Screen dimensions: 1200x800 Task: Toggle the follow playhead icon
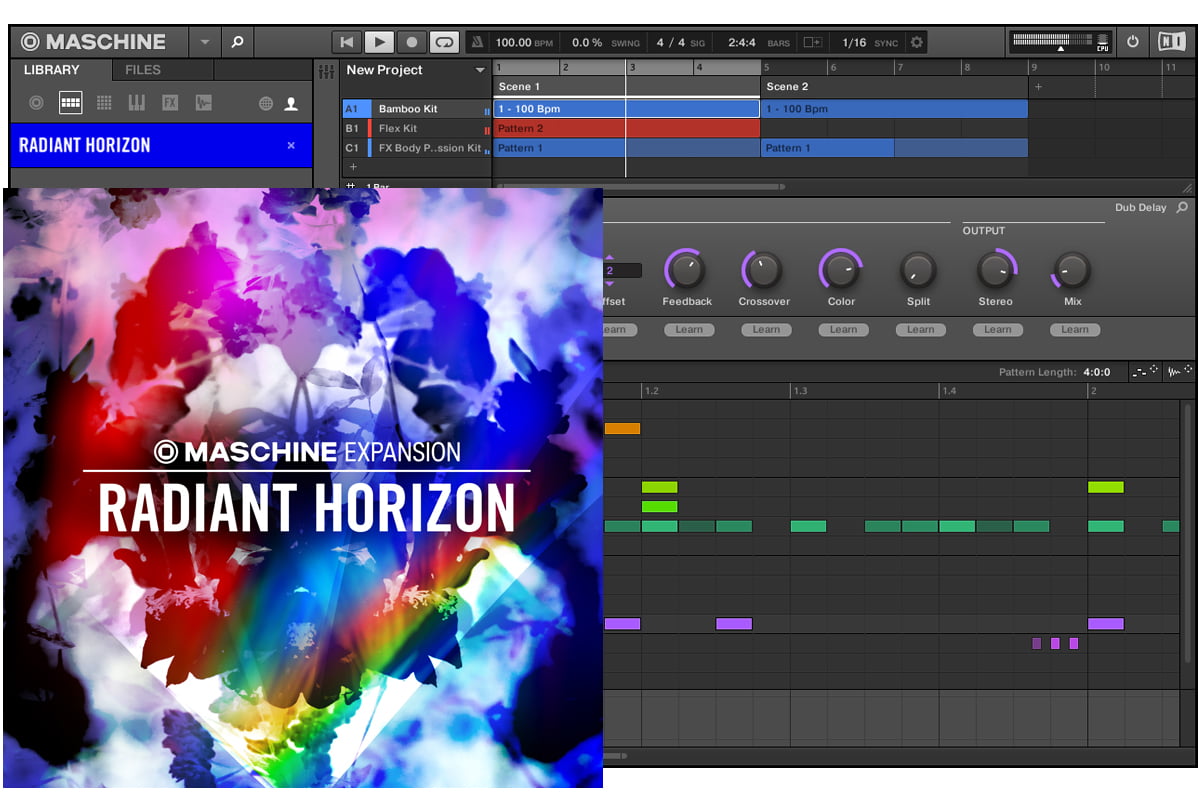(812, 42)
